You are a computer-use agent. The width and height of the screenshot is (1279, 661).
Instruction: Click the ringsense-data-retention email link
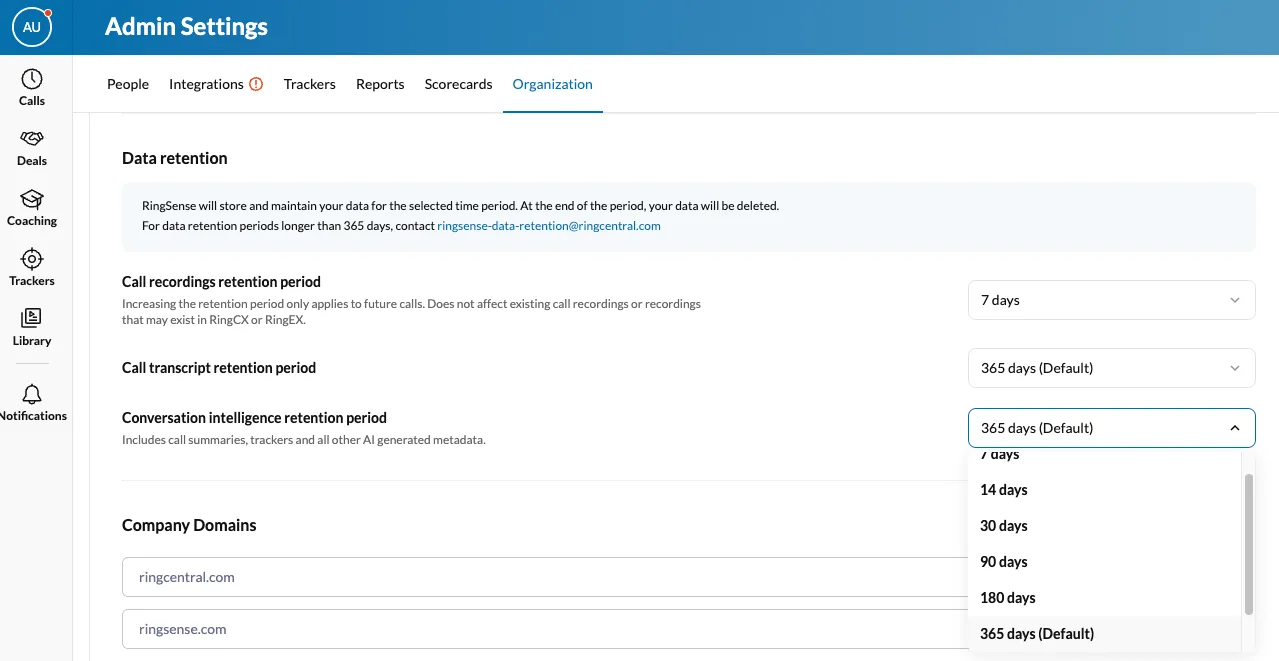[548, 226]
